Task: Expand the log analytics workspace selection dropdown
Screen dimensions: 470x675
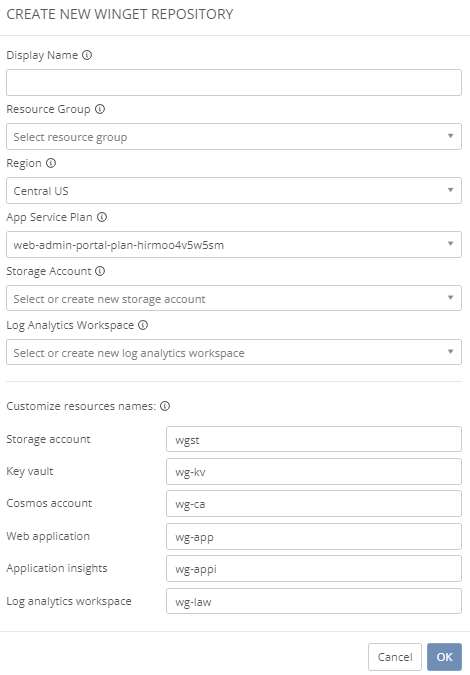Action: coord(234,352)
